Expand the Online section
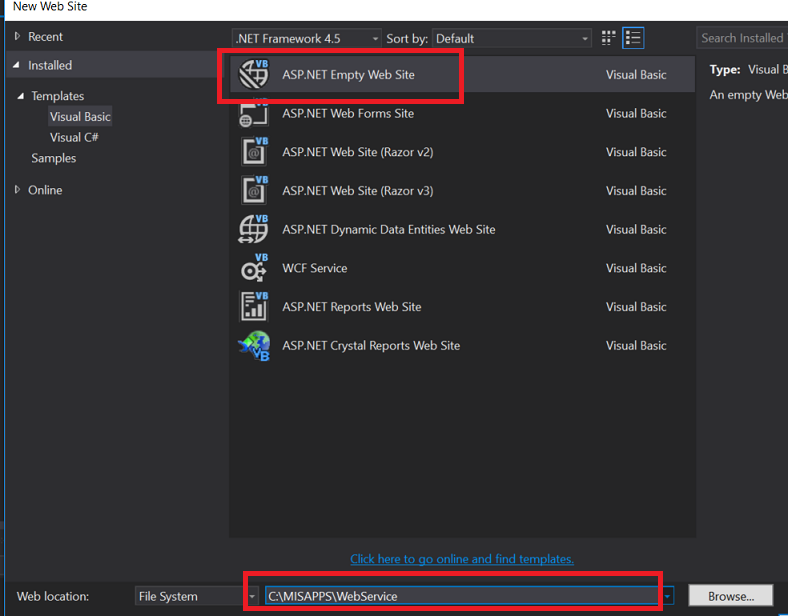This screenshot has height=616, width=788. tap(17, 189)
